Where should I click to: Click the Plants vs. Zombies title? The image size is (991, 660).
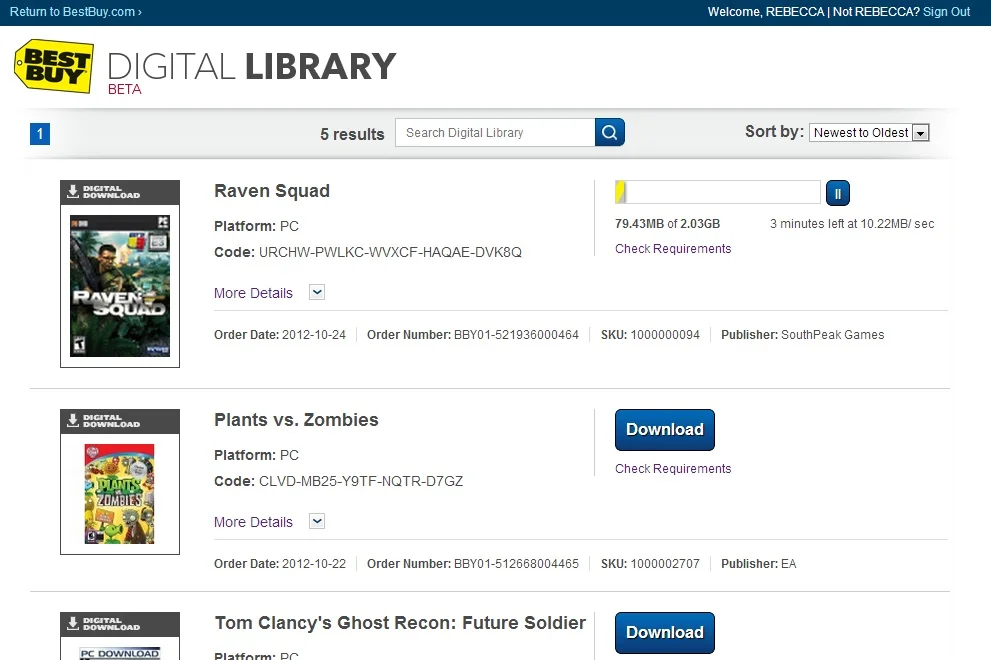click(296, 420)
